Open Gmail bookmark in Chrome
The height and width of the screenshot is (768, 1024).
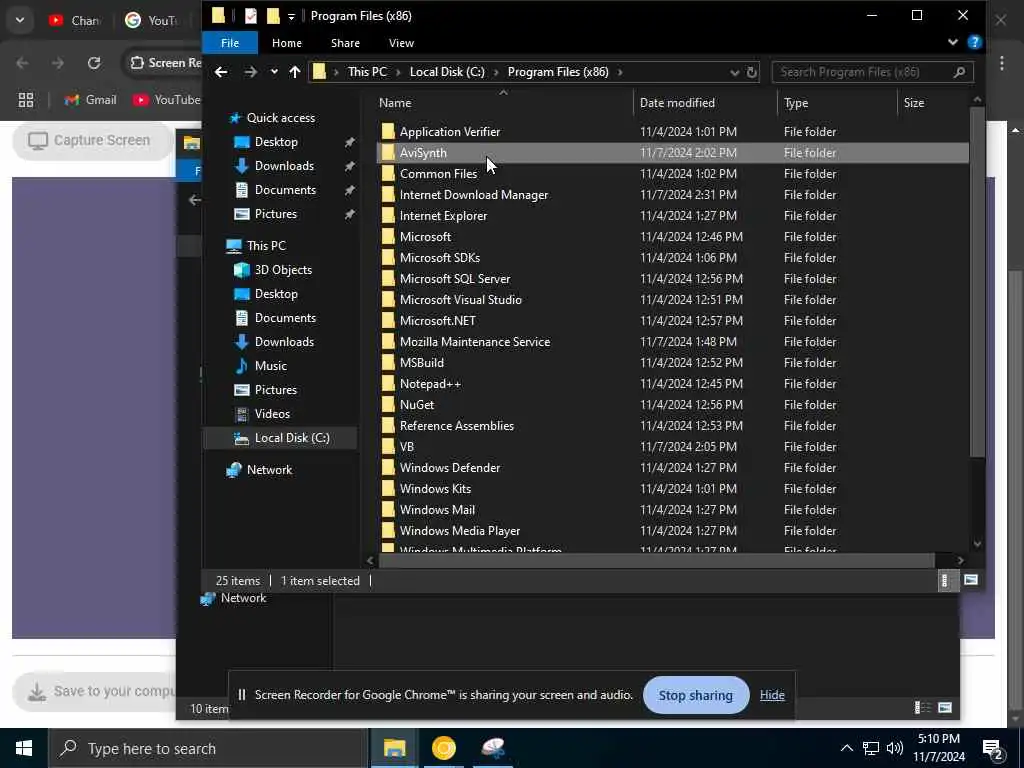pyautogui.click(x=91, y=100)
